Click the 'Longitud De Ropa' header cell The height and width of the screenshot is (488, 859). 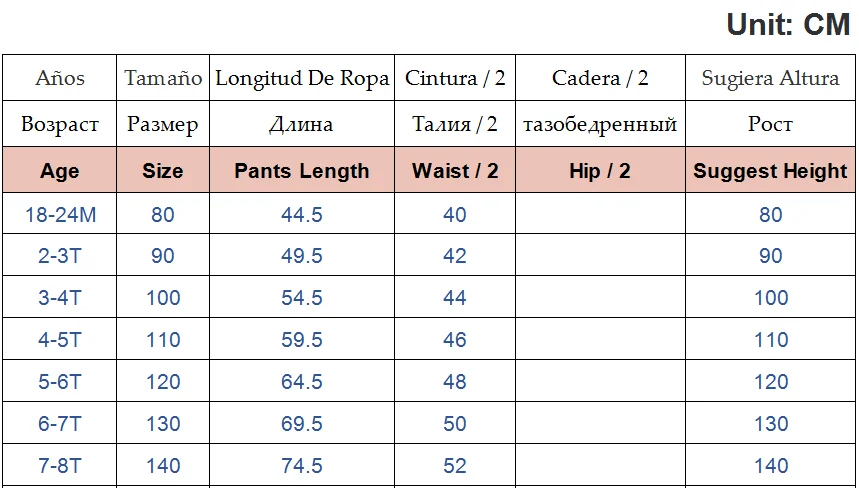302,78
